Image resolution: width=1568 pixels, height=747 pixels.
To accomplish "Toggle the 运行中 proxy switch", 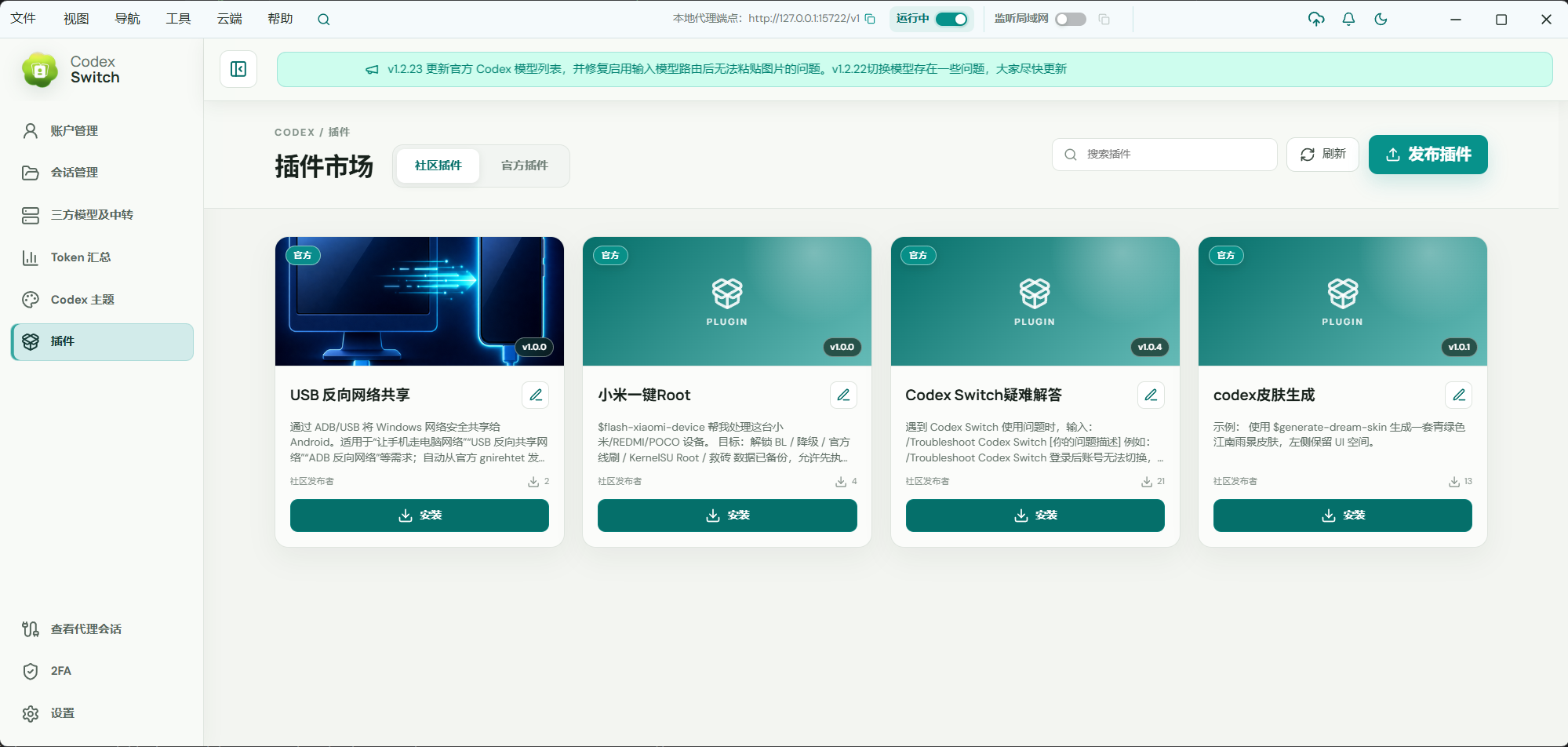I will [x=951, y=19].
